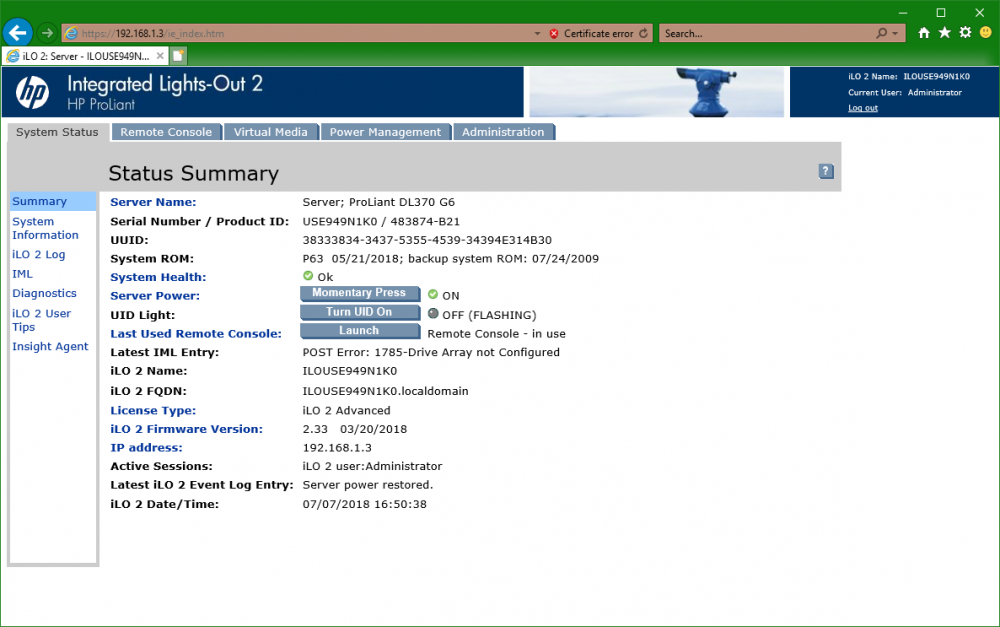The width and height of the screenshot is (1000, 627).
Task: Open Insight Agent in the sidebar
Action: pyautogui.click(x=50, y=346)
